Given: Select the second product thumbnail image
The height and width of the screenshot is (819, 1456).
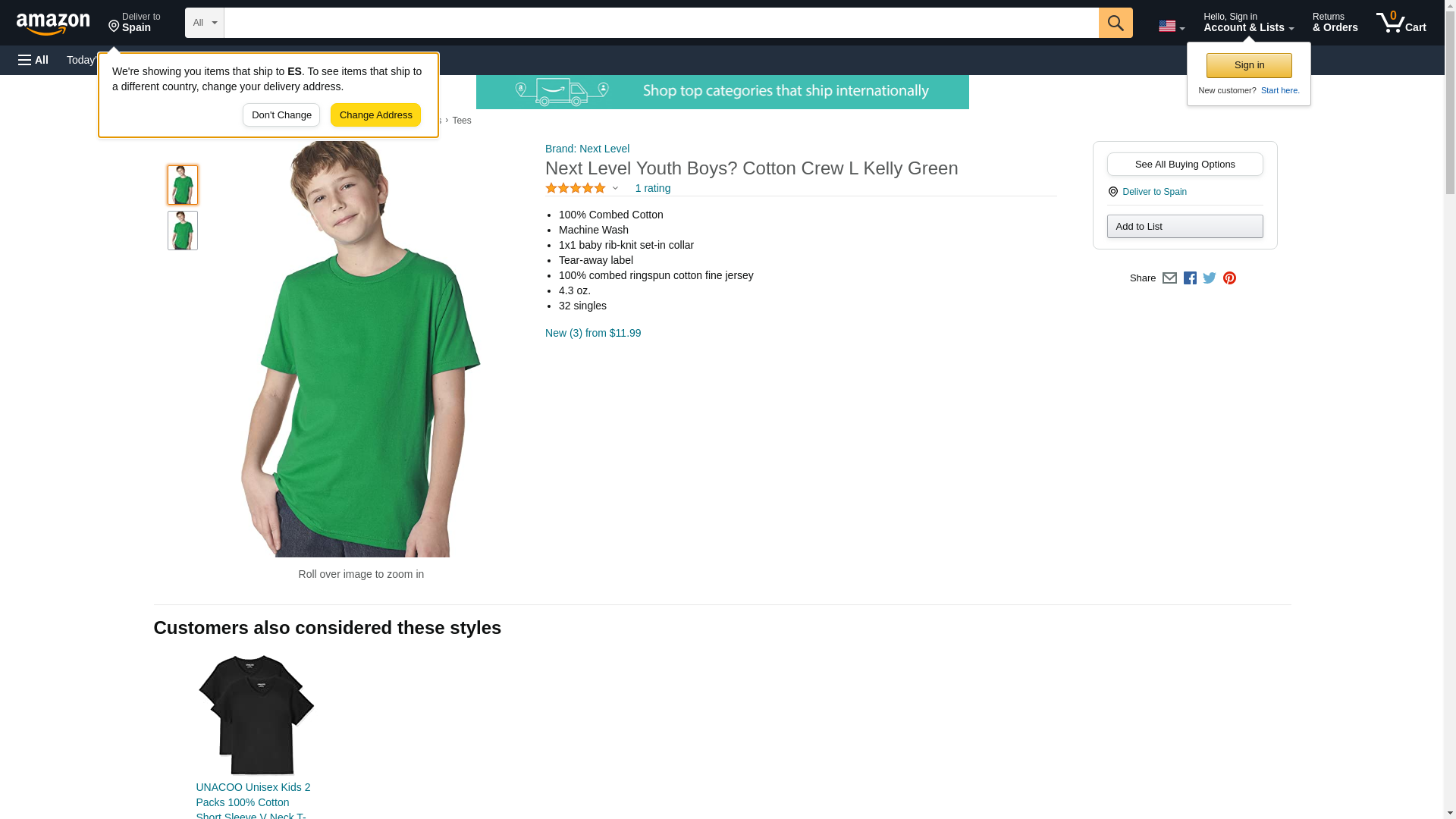Looking at the screenshot, I should (x=183, y=231).
